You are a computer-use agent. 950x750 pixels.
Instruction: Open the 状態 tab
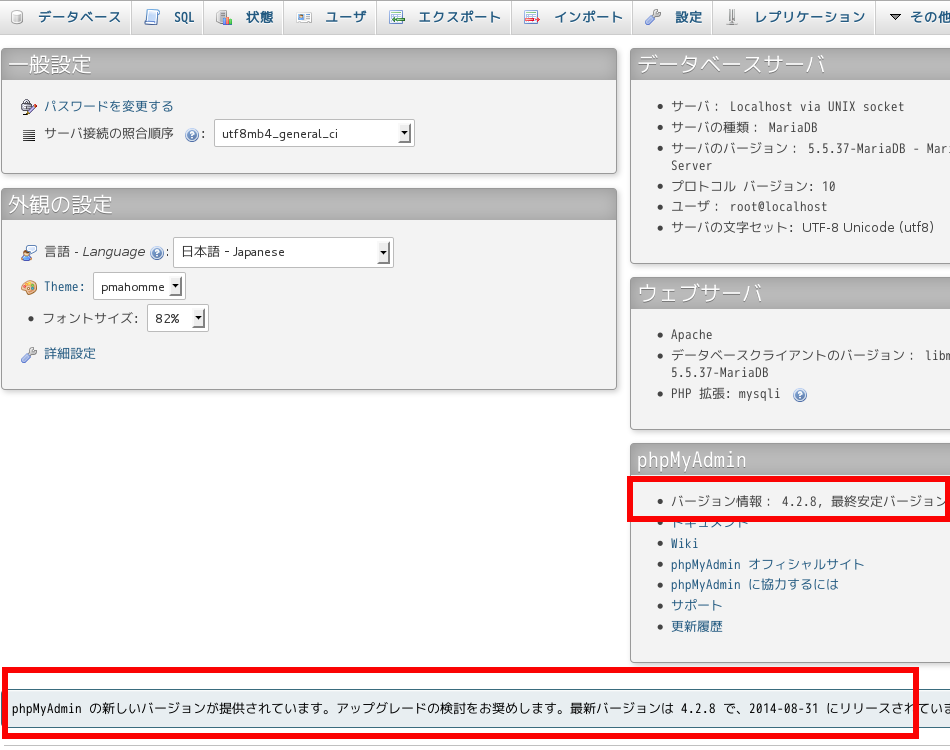click(258, 17)
